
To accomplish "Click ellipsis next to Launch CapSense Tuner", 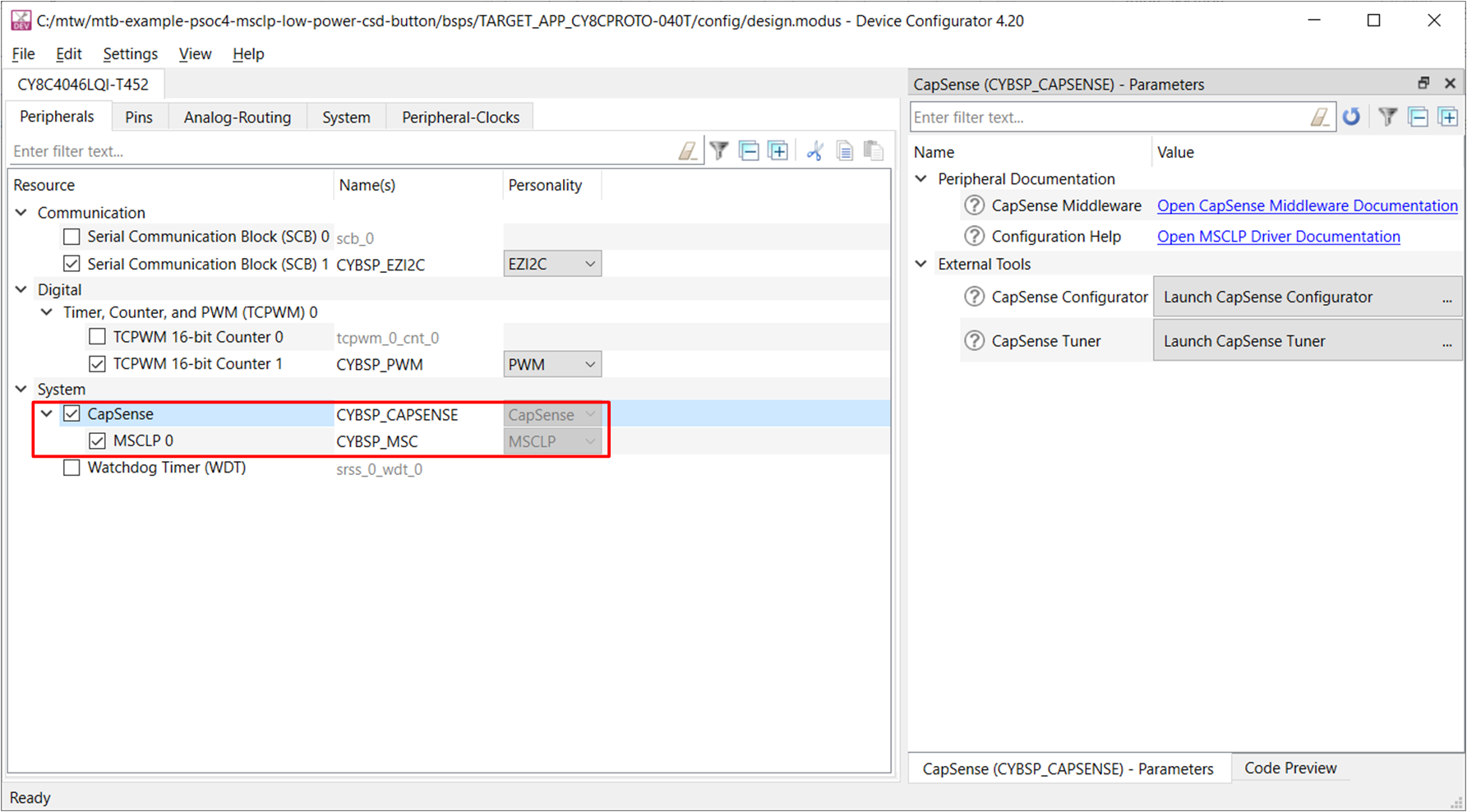I will (1447, 344).
